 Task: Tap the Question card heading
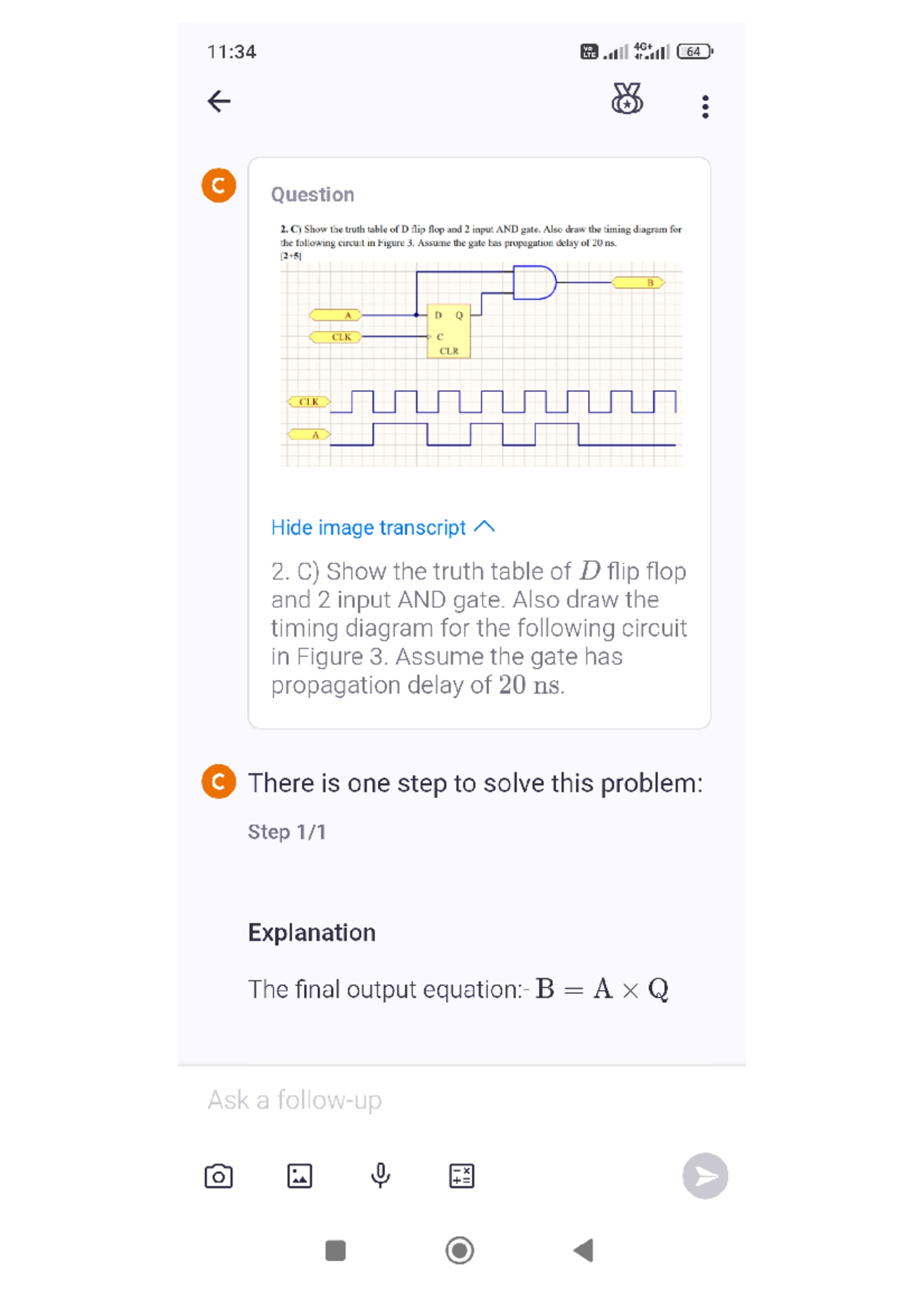tap(311, 194)
